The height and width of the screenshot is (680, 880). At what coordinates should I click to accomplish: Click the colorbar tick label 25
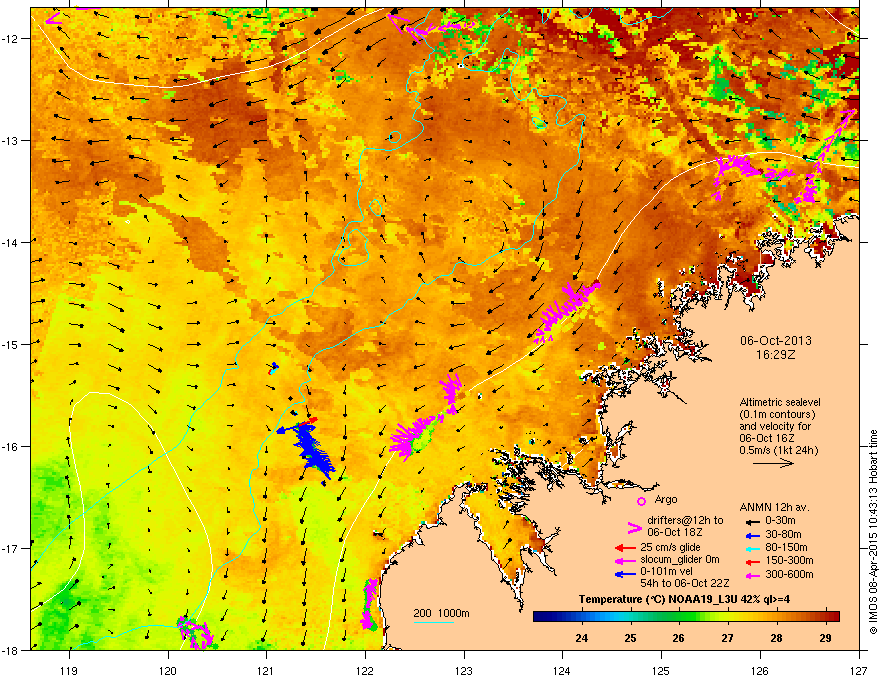(x=631, y=638)
